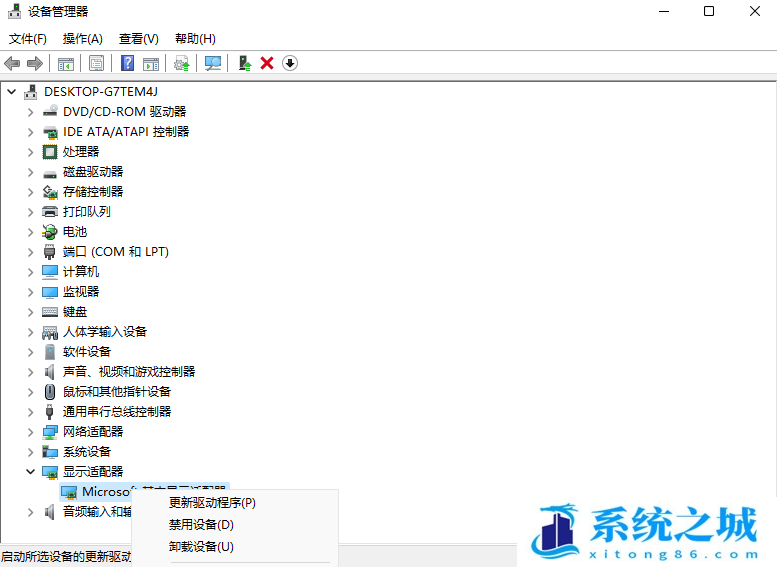Click the DVD/CD-ROM drive icon
This screenshot has height=567, width=777.
point(50,111)
